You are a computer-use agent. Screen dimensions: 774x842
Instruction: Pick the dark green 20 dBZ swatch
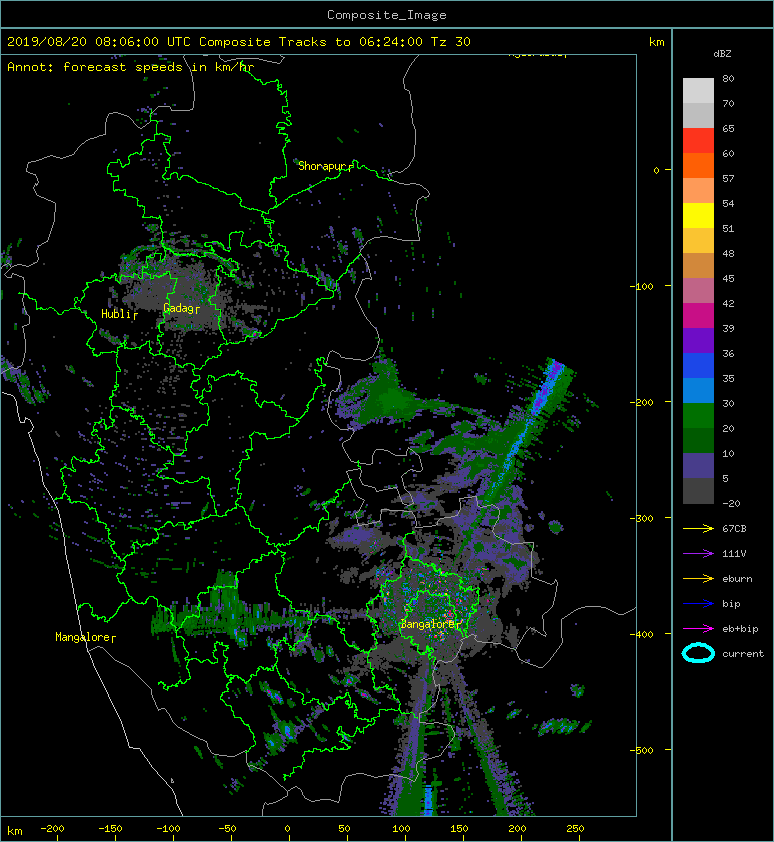(698, 440)
